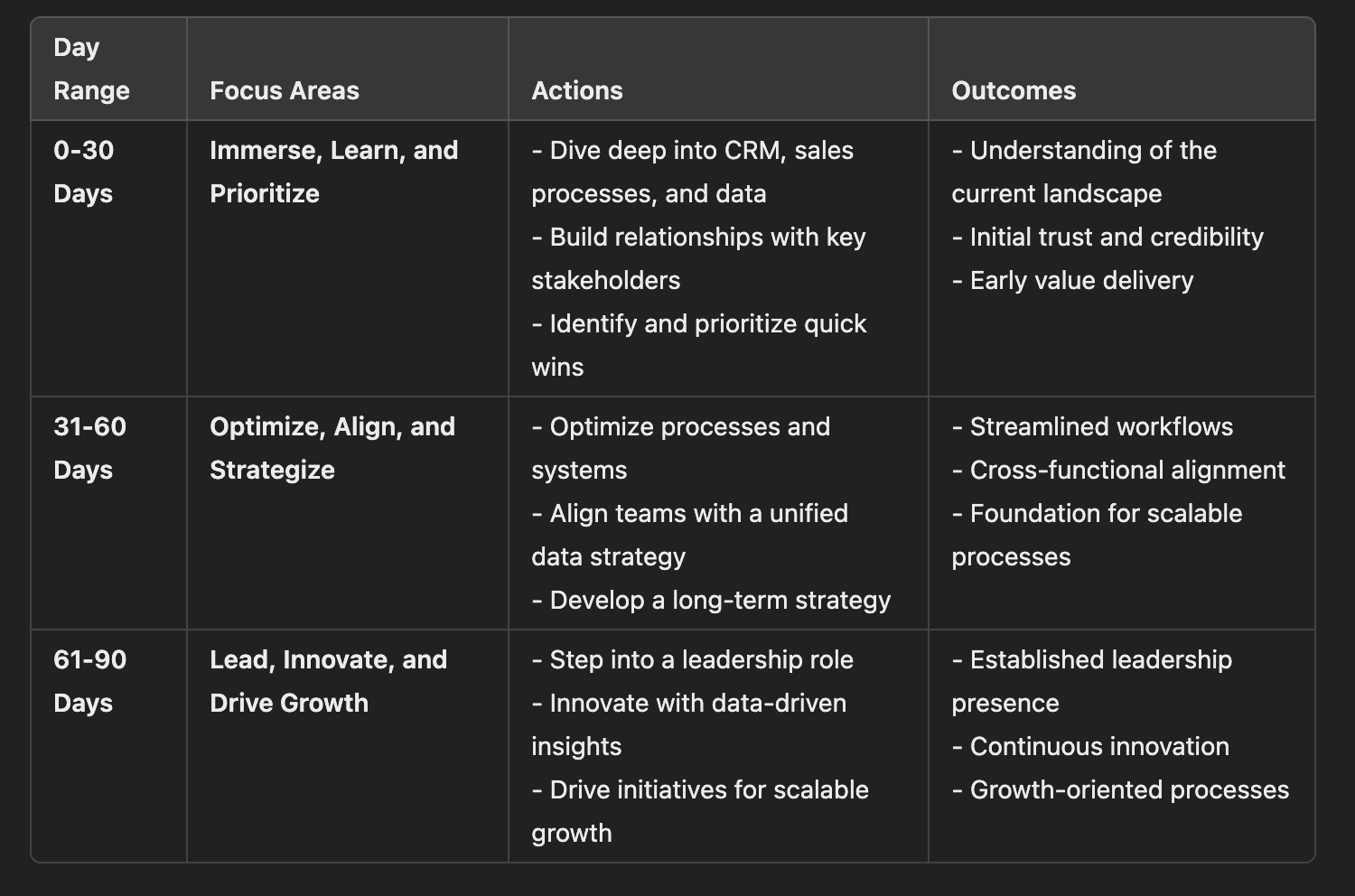This screenshot has width=1355, height=896.
Task: Click 'Continuous innovation' outcome
Action: coord(1090,746)
